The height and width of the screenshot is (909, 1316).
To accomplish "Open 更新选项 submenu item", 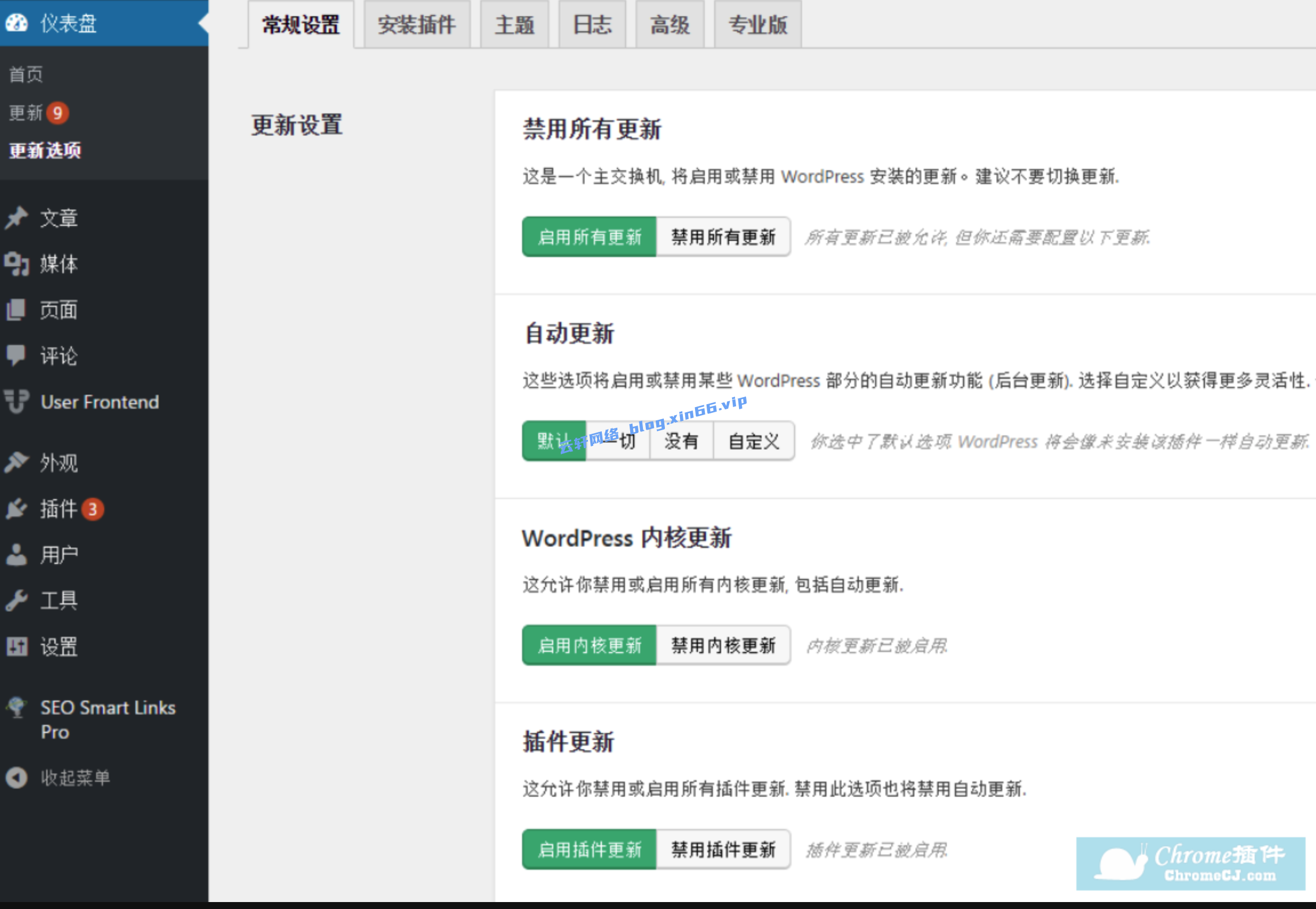I will pyautogui.click(x=45, y=151).
